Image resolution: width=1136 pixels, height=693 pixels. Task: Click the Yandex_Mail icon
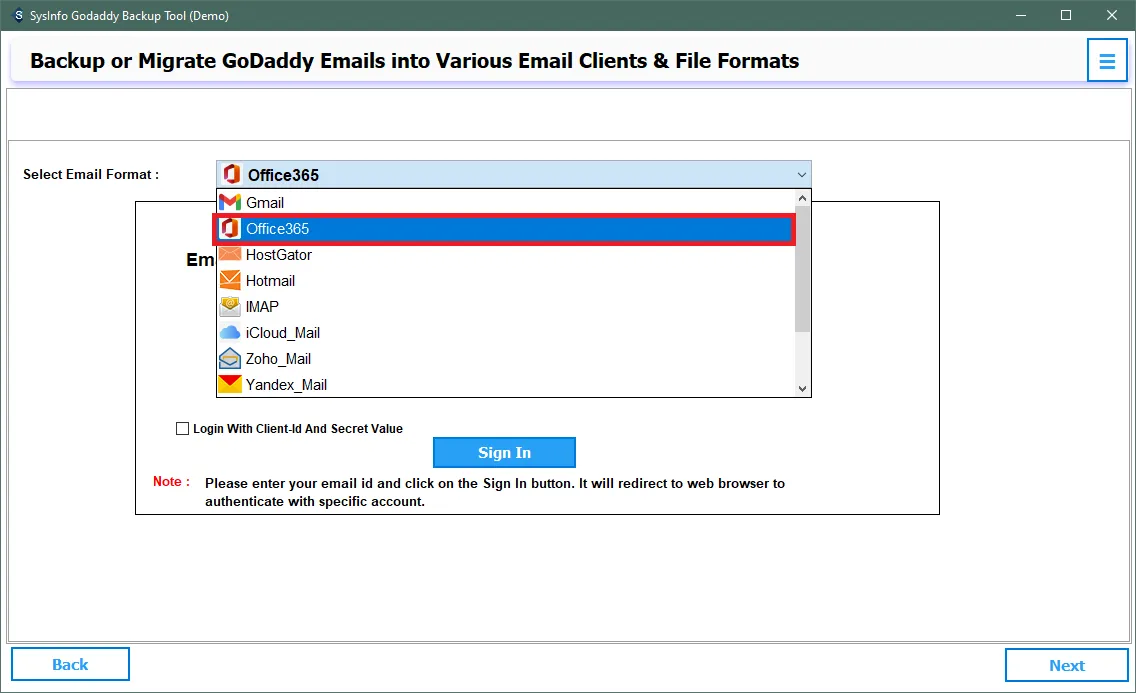tap(230, 385)
